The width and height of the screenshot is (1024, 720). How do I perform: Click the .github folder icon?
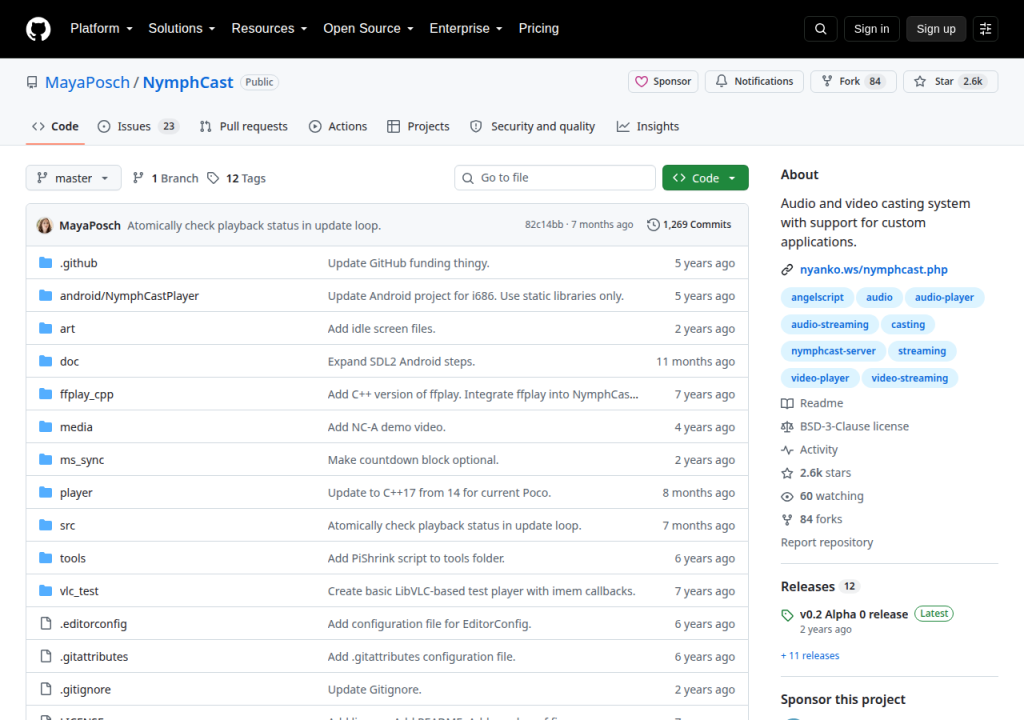45,263
